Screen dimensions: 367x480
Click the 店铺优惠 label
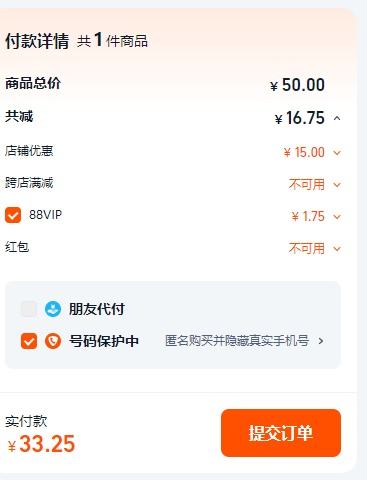(29, 151)
